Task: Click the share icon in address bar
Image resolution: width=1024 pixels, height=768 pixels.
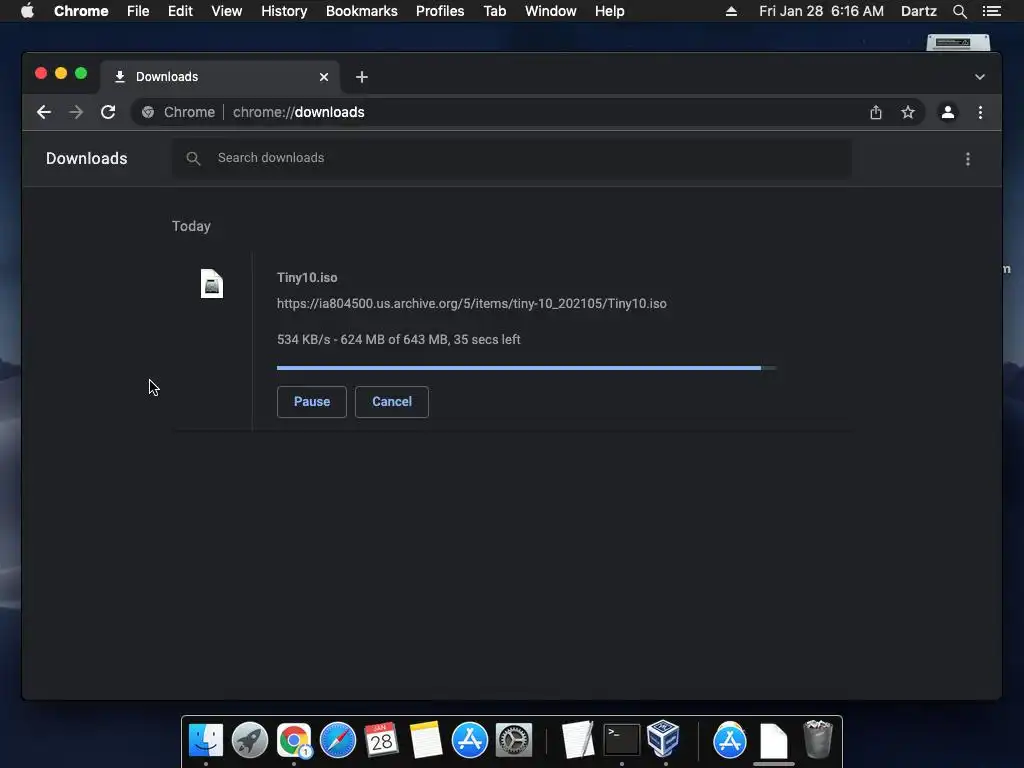Action: pos(876,112)
